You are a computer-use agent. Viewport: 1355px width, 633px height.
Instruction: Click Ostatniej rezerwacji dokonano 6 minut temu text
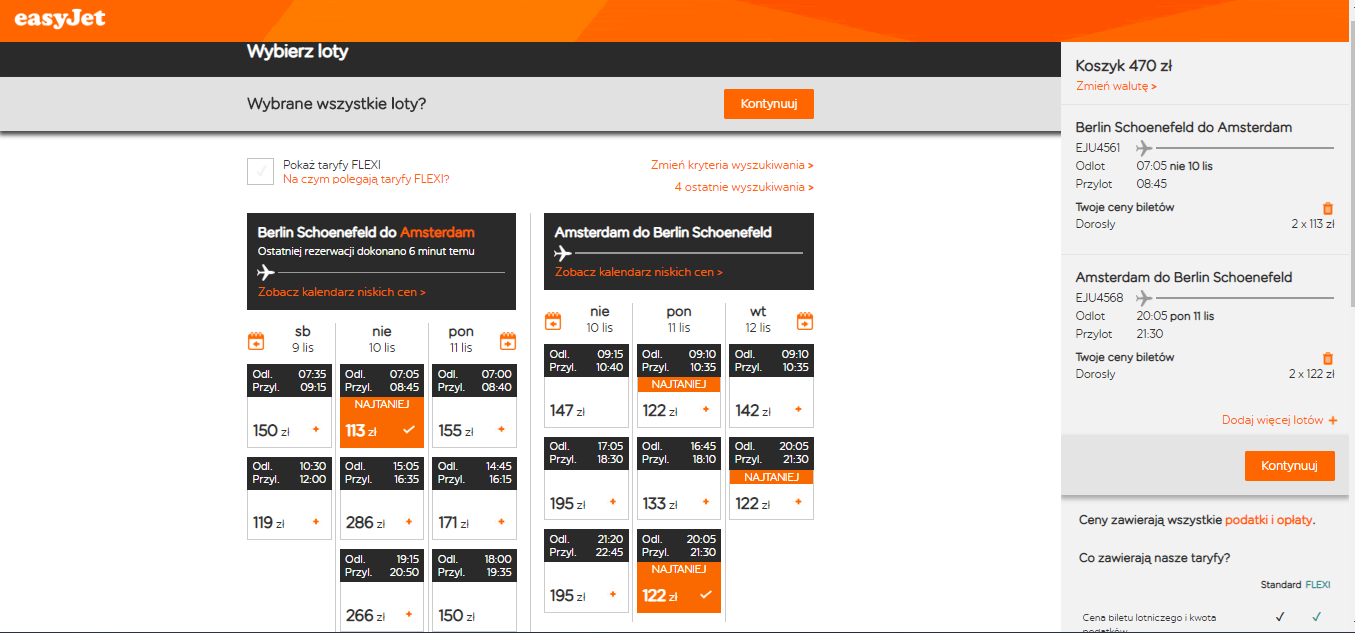(x=366, y=251)
